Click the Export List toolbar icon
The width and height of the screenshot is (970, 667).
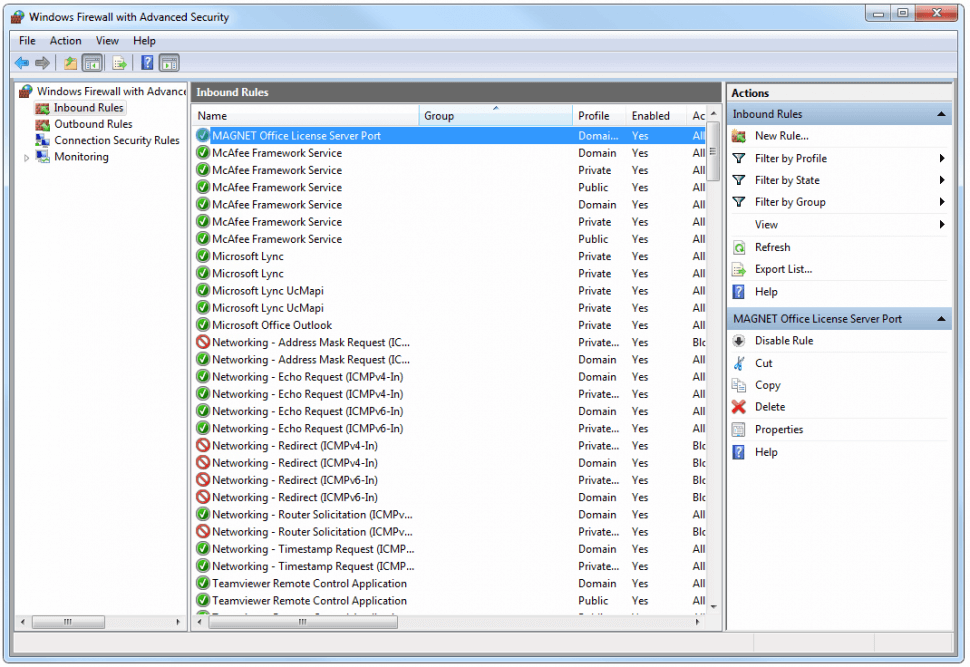click(119, 63)
